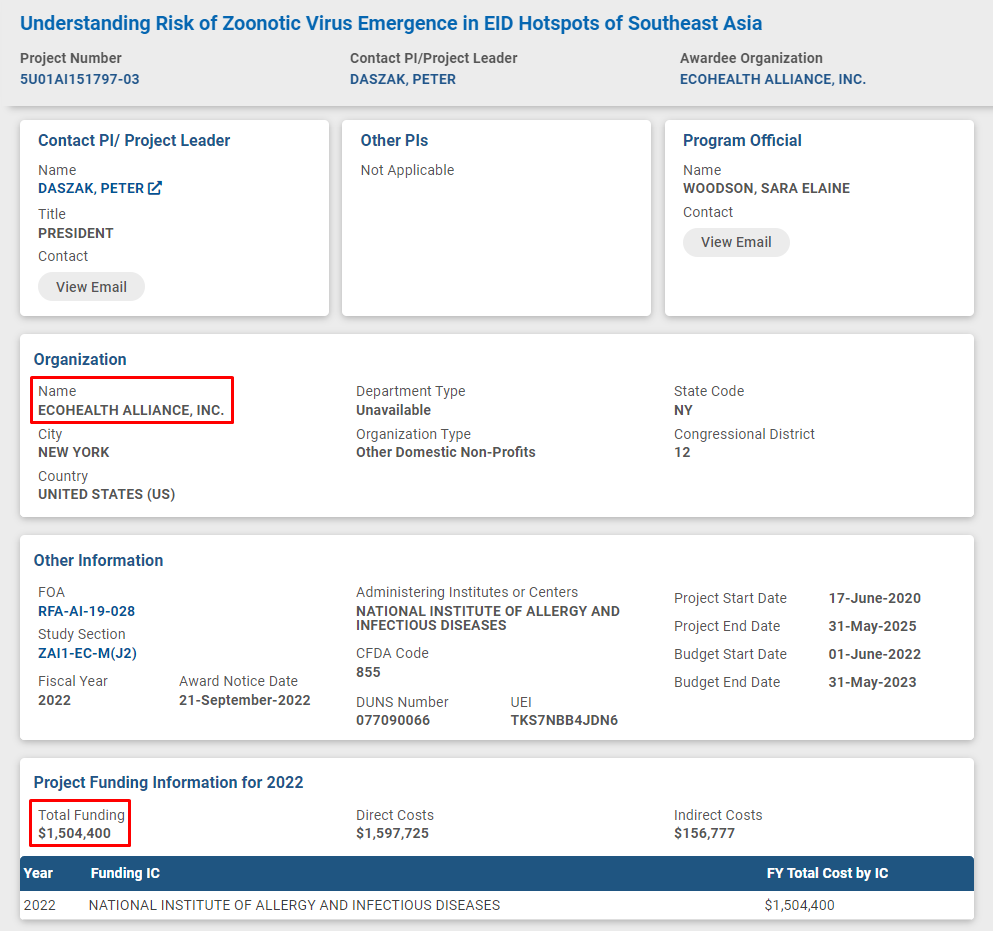The height and width of the screenshot is (931, 993).
Task: Click the project title about Zoonotic Virus Emergence
Action: point(391,23)
